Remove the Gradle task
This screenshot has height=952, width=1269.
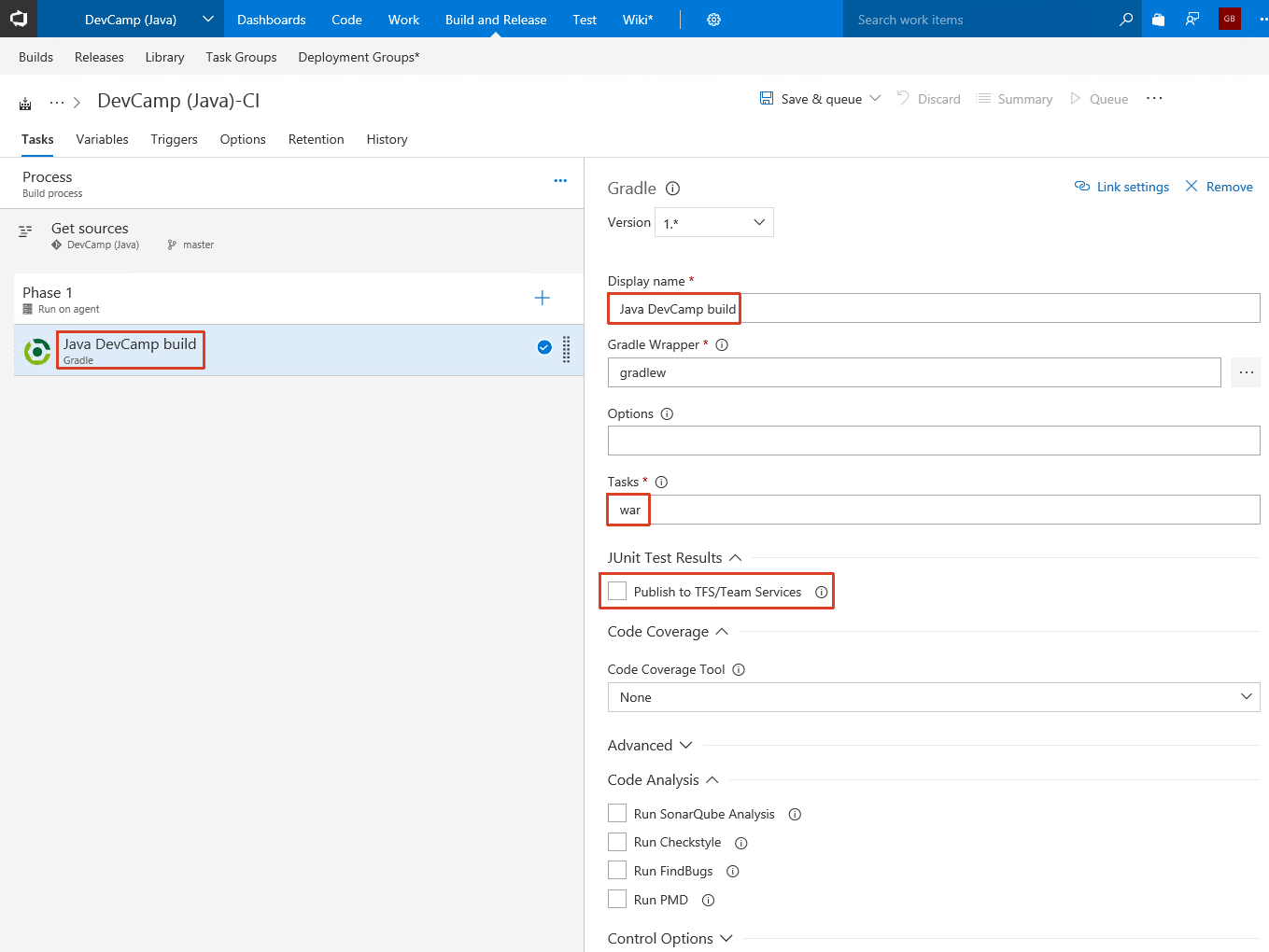click(x=1219, y=187)
